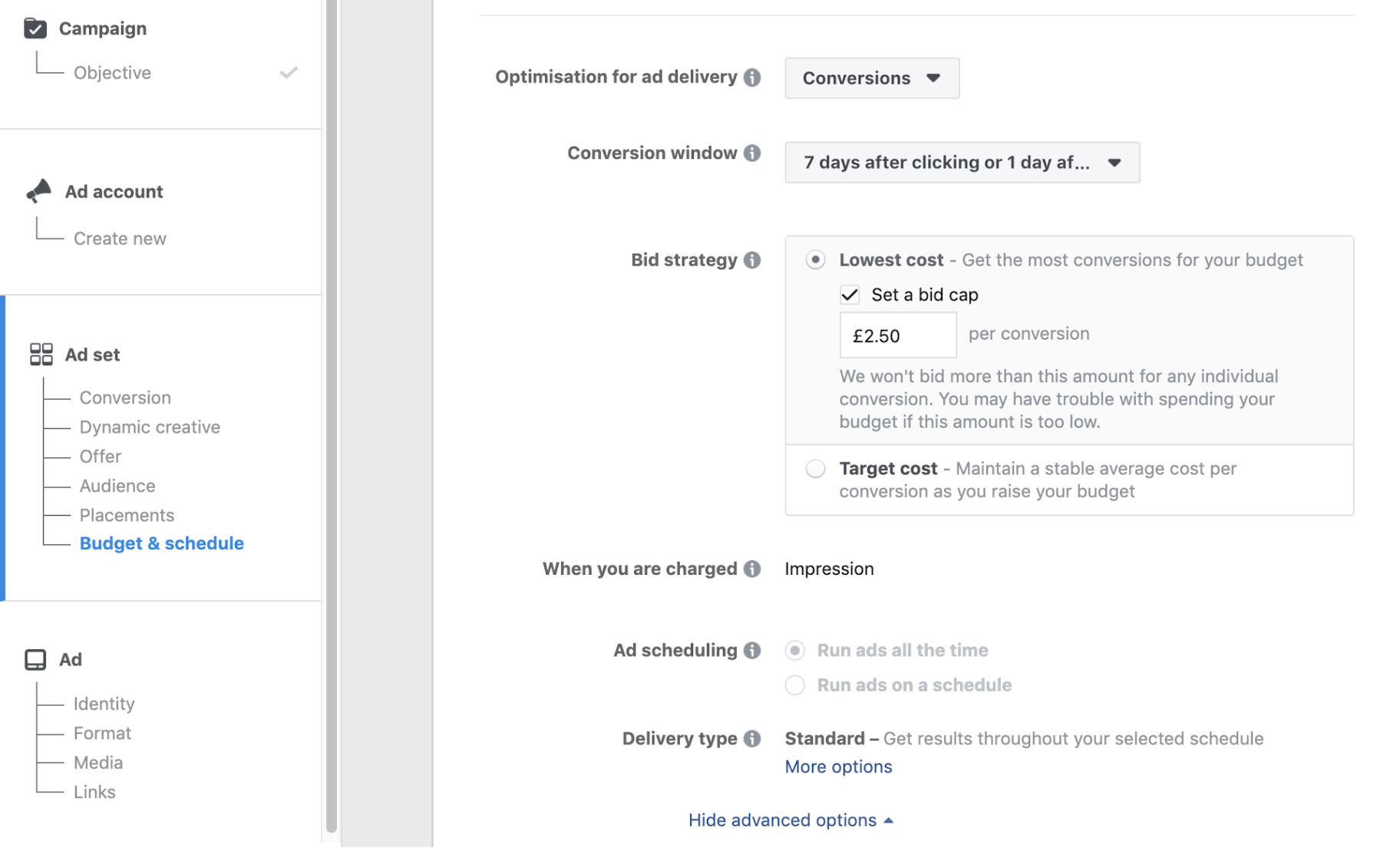Click the Ad set grid icon
1400x848 pixels.
pos(41,355)
